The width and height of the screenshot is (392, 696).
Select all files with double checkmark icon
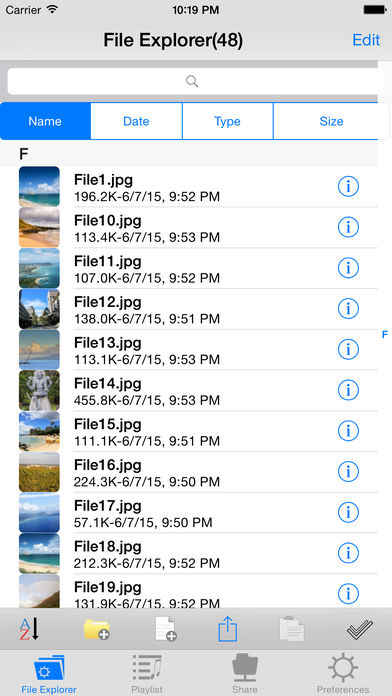360,629
